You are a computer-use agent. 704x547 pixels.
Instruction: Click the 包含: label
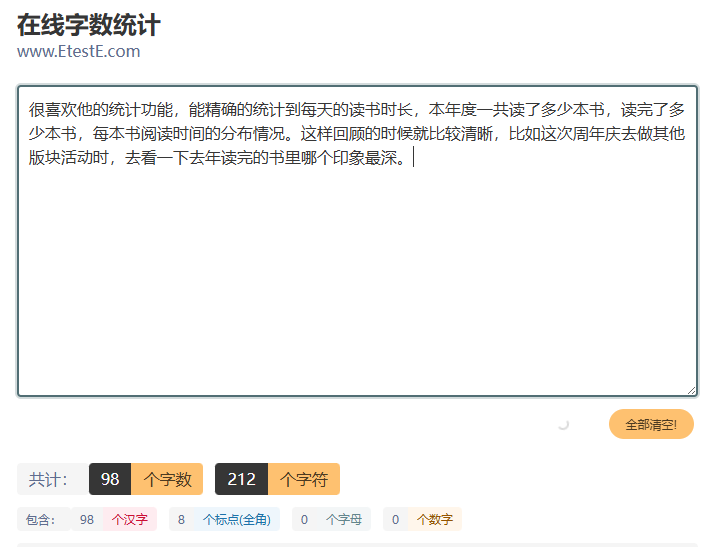pos(44,519)
